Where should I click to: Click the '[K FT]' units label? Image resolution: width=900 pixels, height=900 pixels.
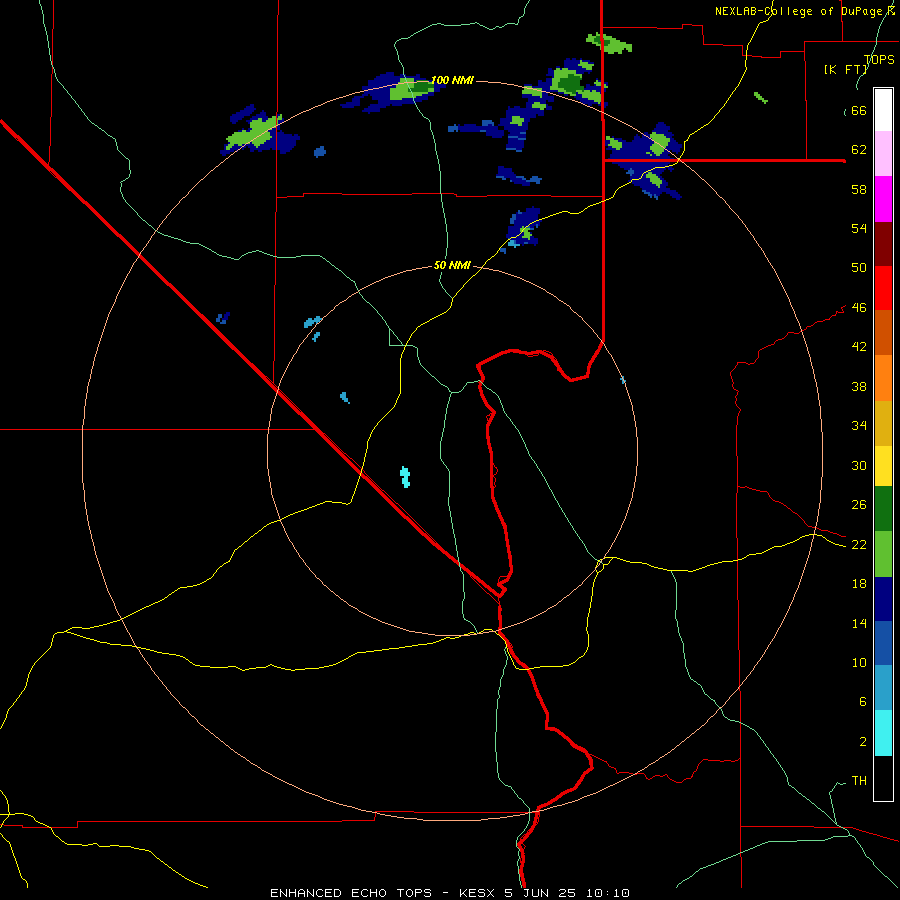(845, 69)
